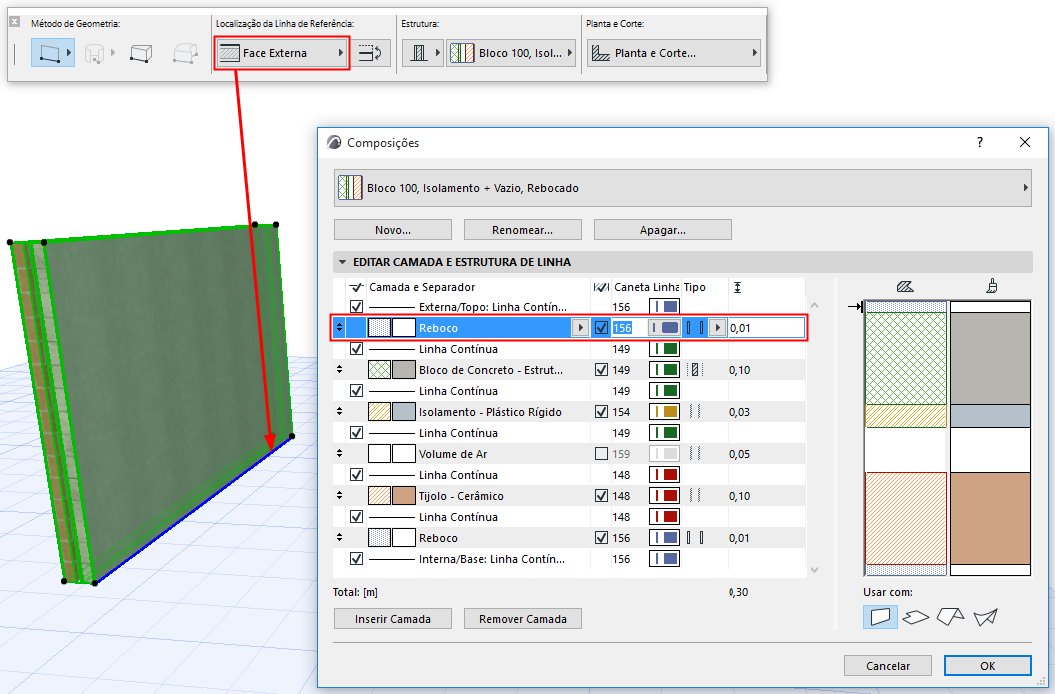Viewport: 1055px width, 694px height.
Task: Open the Bloco 100, Isol... composite dropdown
Action: pyautogui.click(x=511, y=53)
